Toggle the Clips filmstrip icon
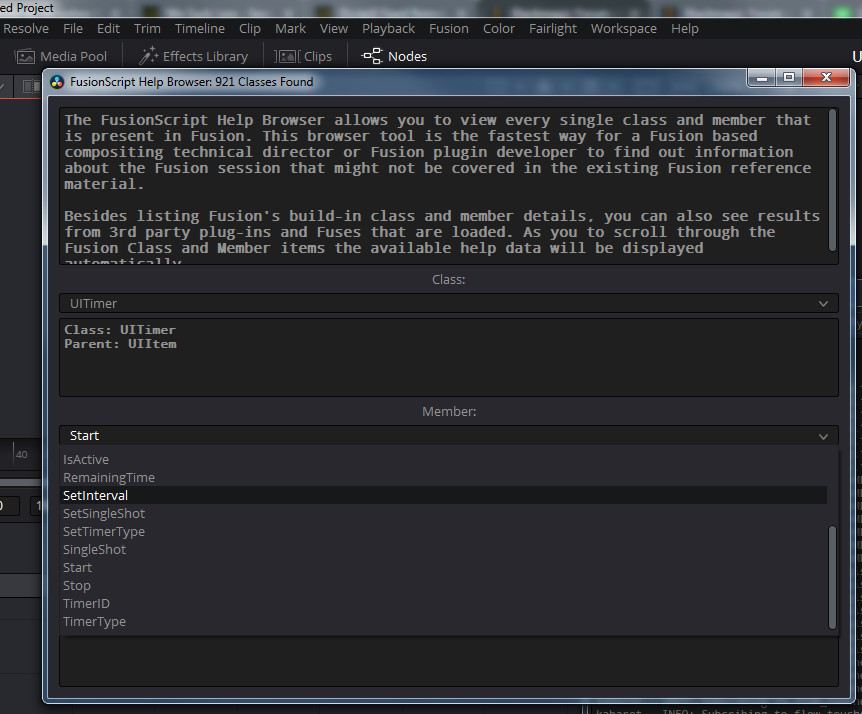Viewport: 862px width, 714px height. pos(287,57)
